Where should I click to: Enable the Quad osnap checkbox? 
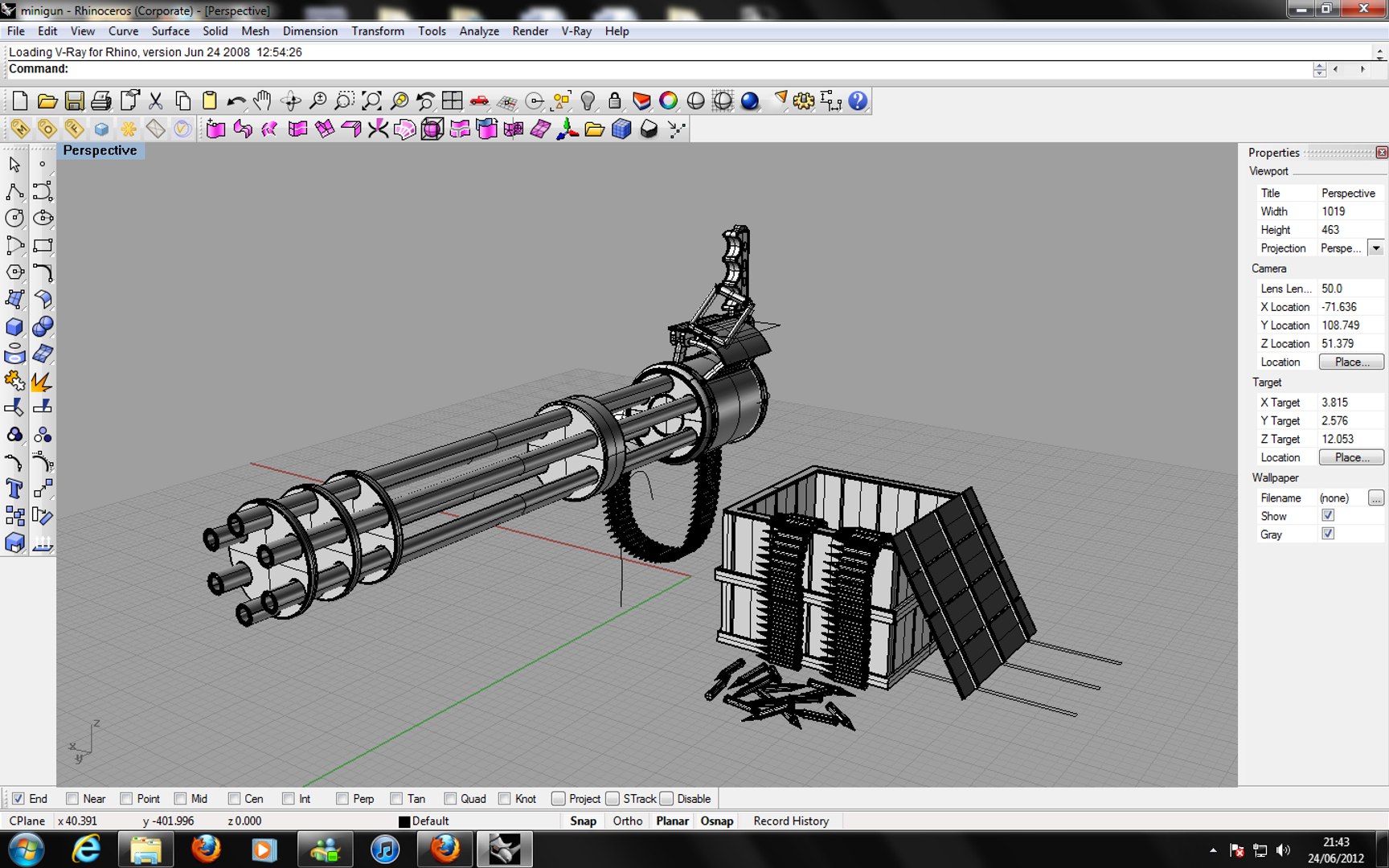click(x=450, y=798)
